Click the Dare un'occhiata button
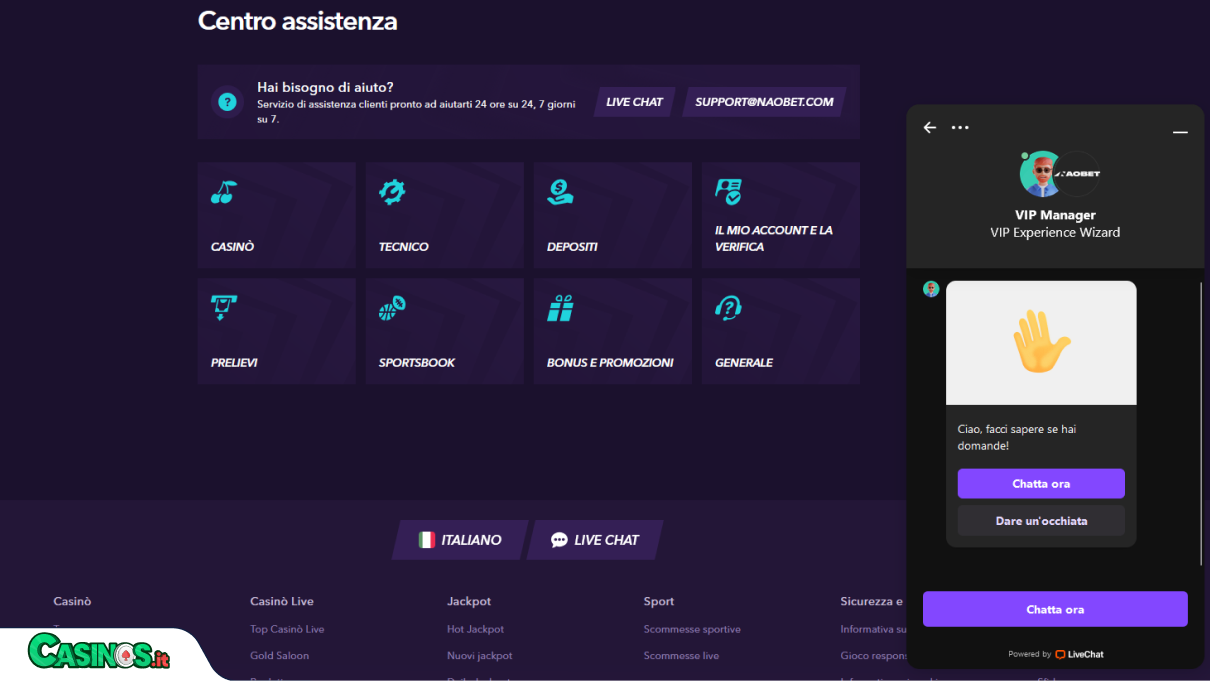Image resolution: width=1210 pixels, height=681 pixels. tap(1041, 521)
